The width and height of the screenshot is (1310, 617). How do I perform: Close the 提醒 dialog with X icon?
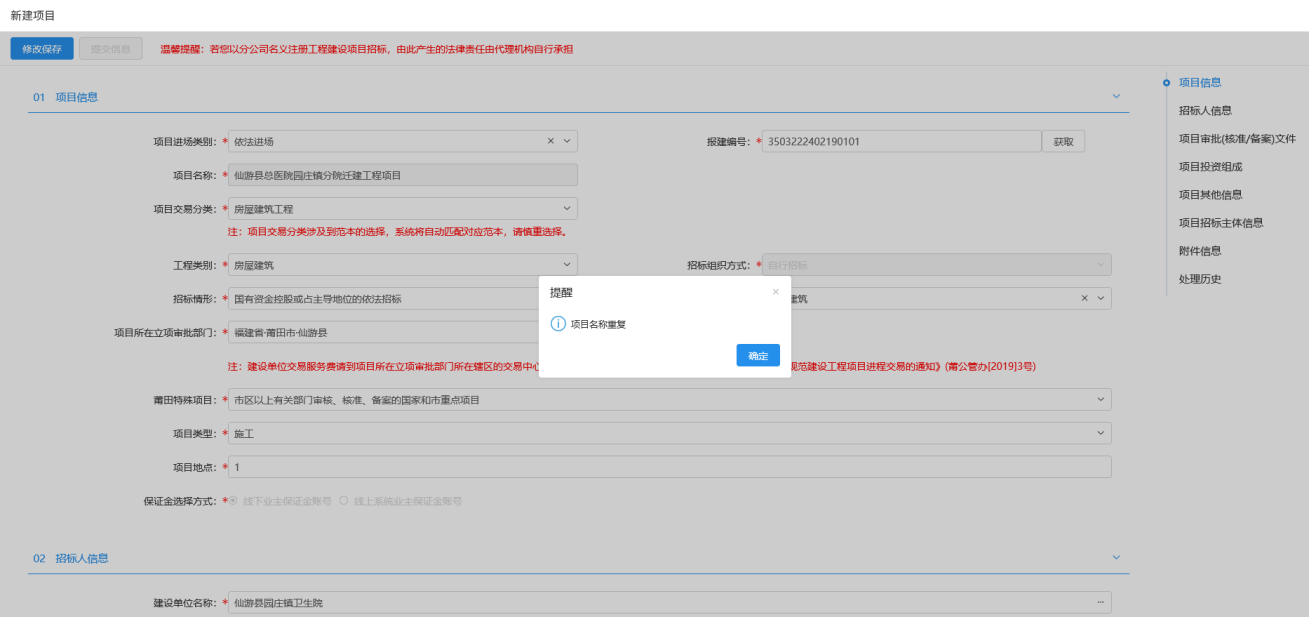pyautogui.click(x=775, y=292)
